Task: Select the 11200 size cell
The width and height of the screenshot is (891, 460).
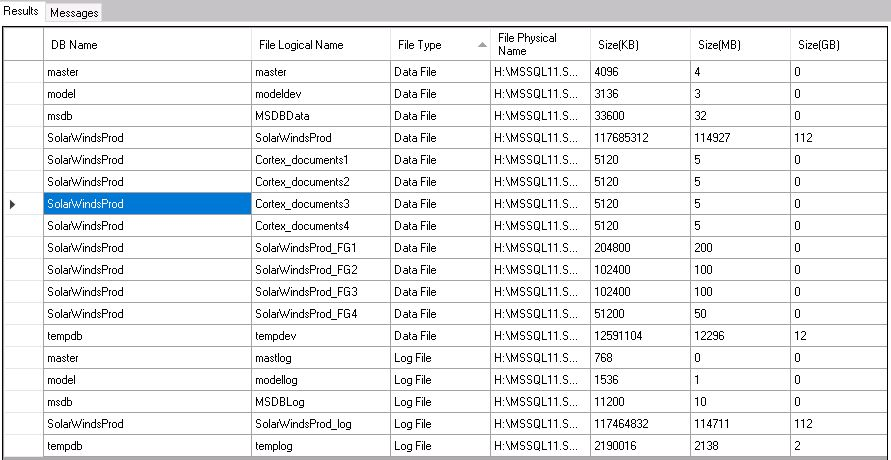Action: tap(640, 402)
